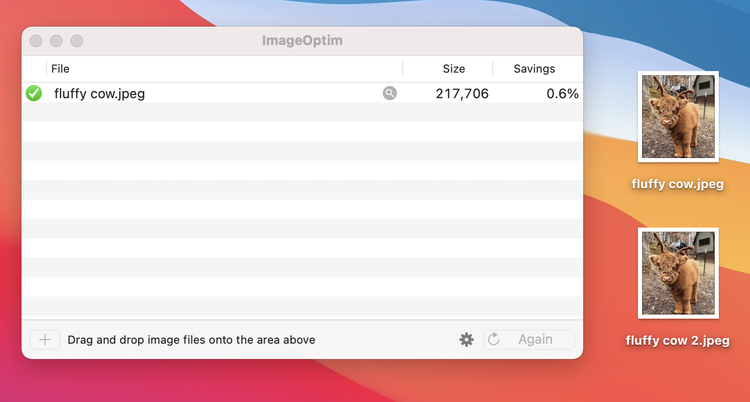Select the fluffy cow.jpeg row name
Screen dimensions: 750x402
coord(99,93)
